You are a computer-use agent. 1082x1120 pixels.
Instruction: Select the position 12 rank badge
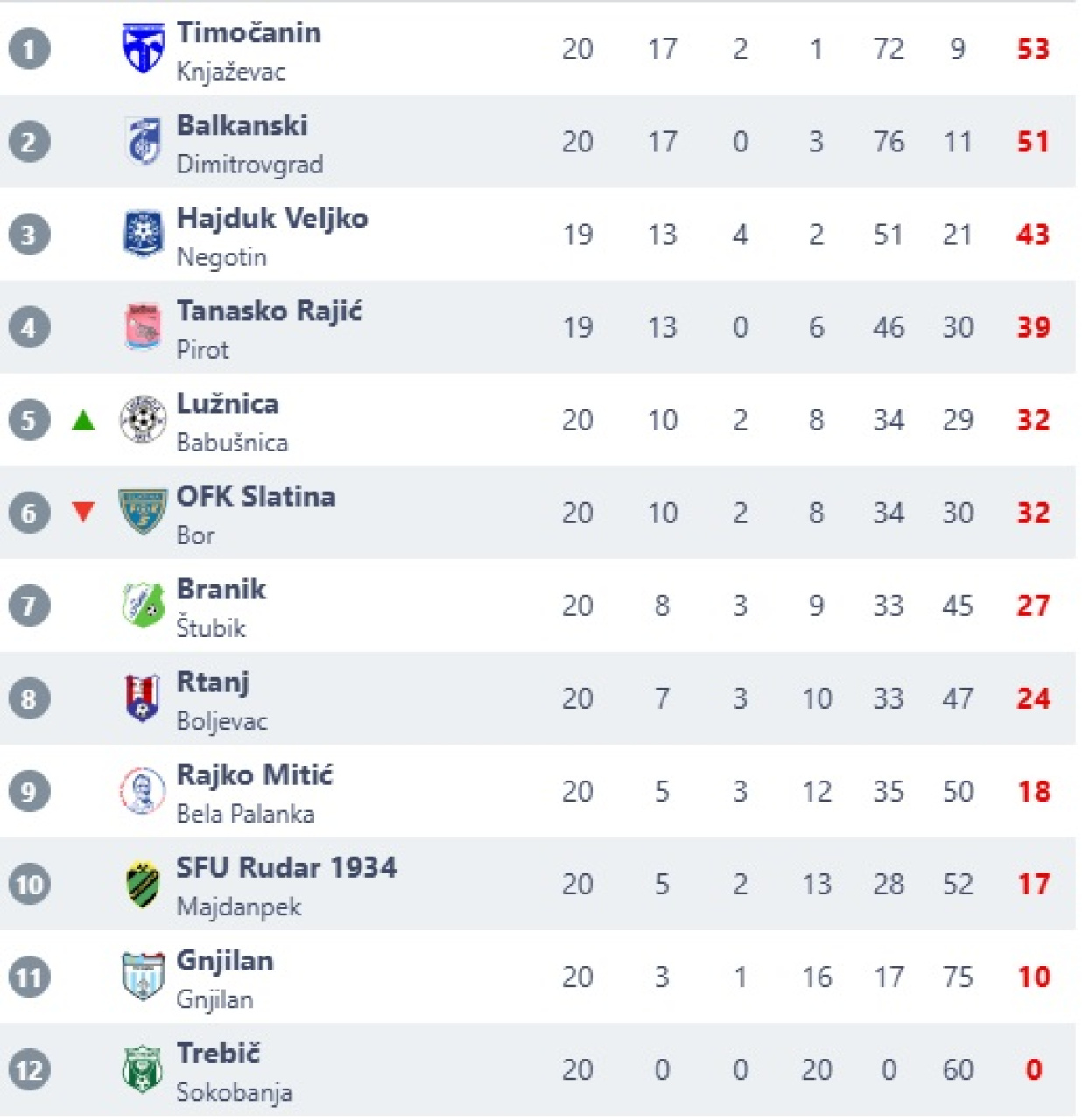click(29, 1069)
